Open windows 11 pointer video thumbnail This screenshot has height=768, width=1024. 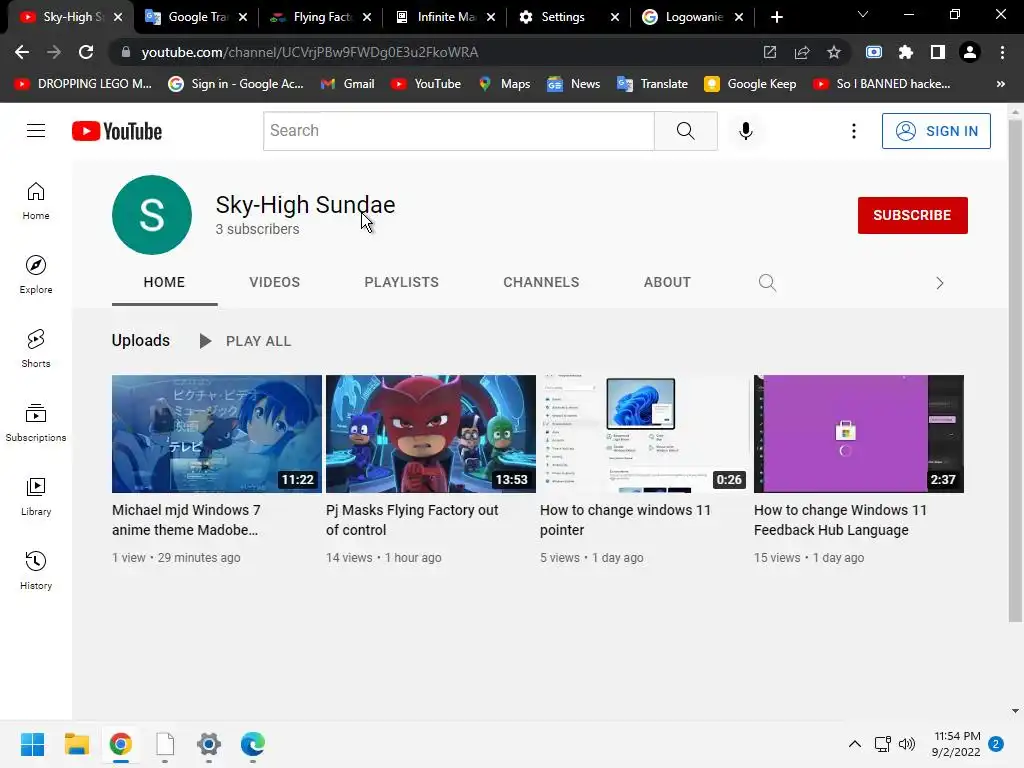[x=645, y=434]
